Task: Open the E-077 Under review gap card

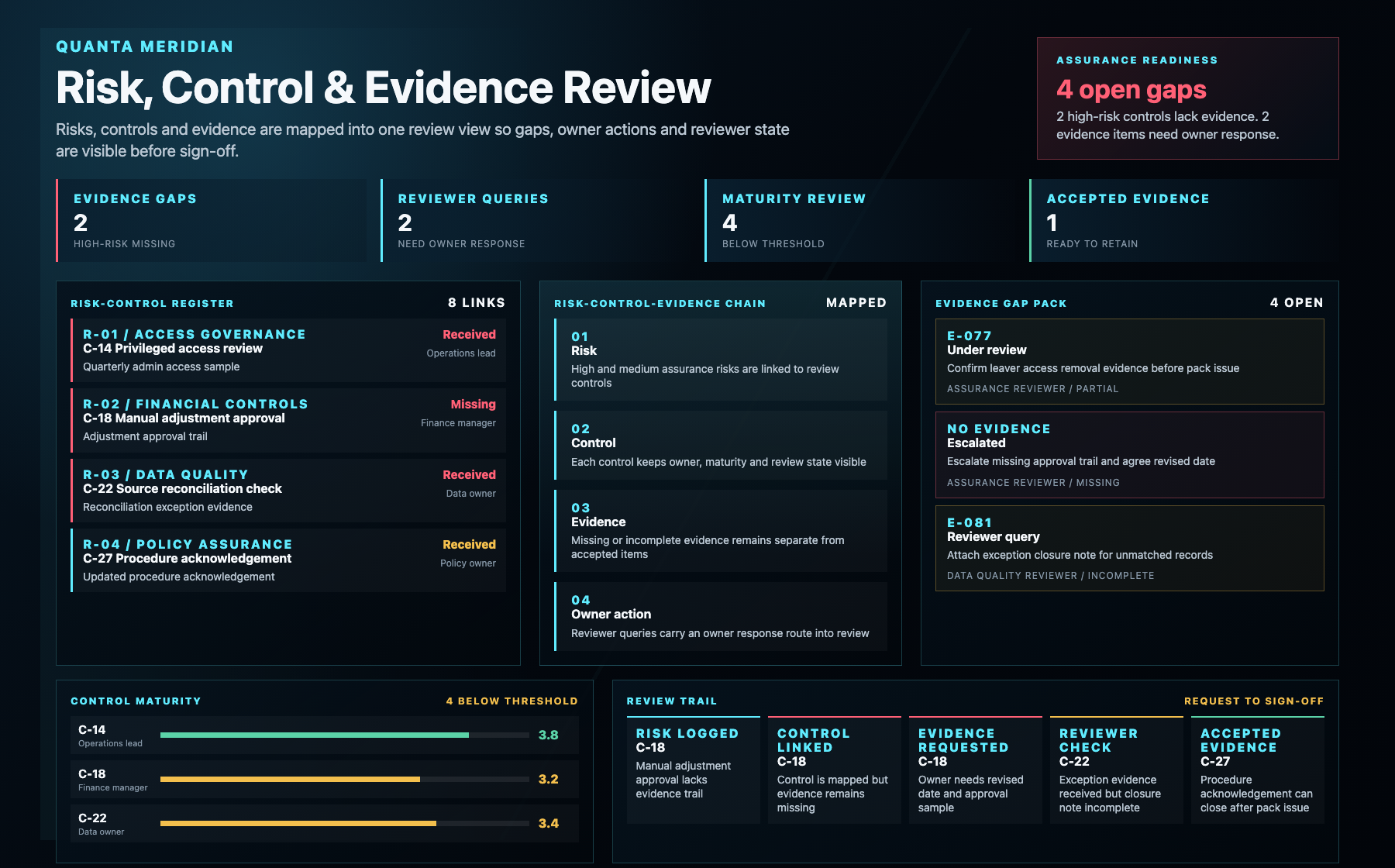Action: (x=1130, y=361)
